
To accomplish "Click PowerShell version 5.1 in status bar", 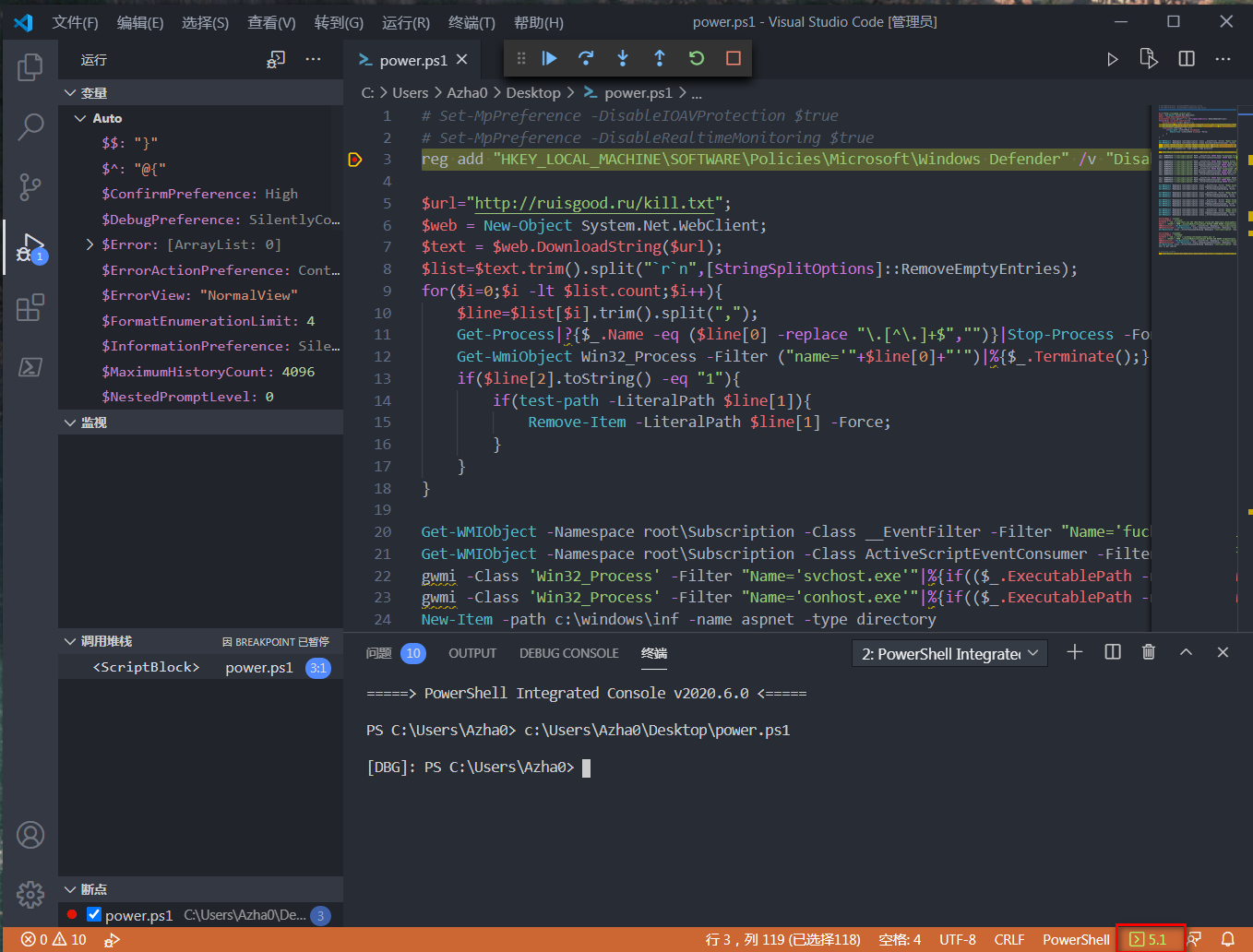I will pos(1150,939).
